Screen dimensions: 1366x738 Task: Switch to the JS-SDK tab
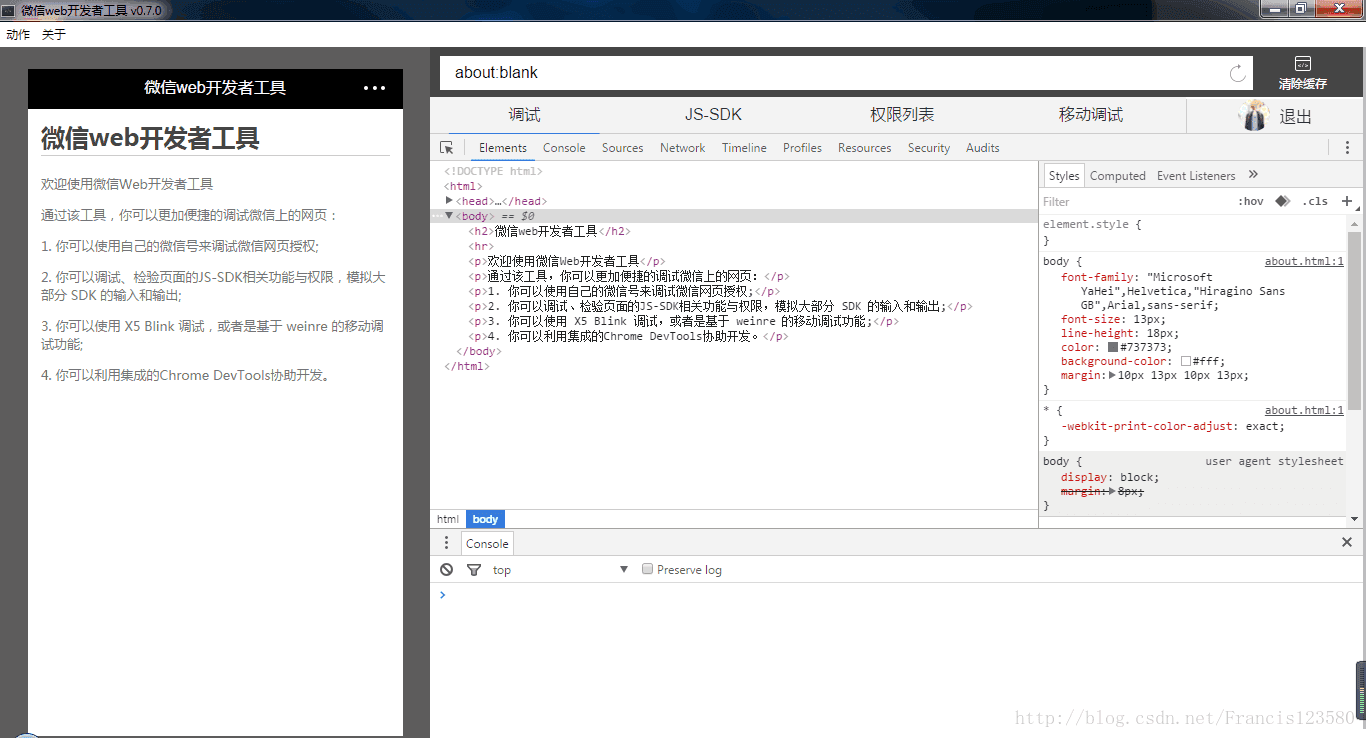pyautogui.click(x=713, y=115)
